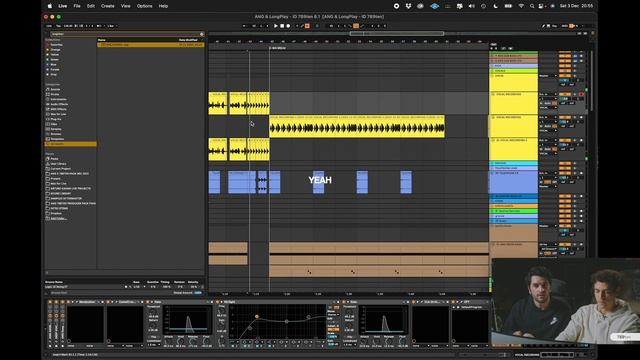
Task: Open Instruments category in browser
Action: click(58, 99)
